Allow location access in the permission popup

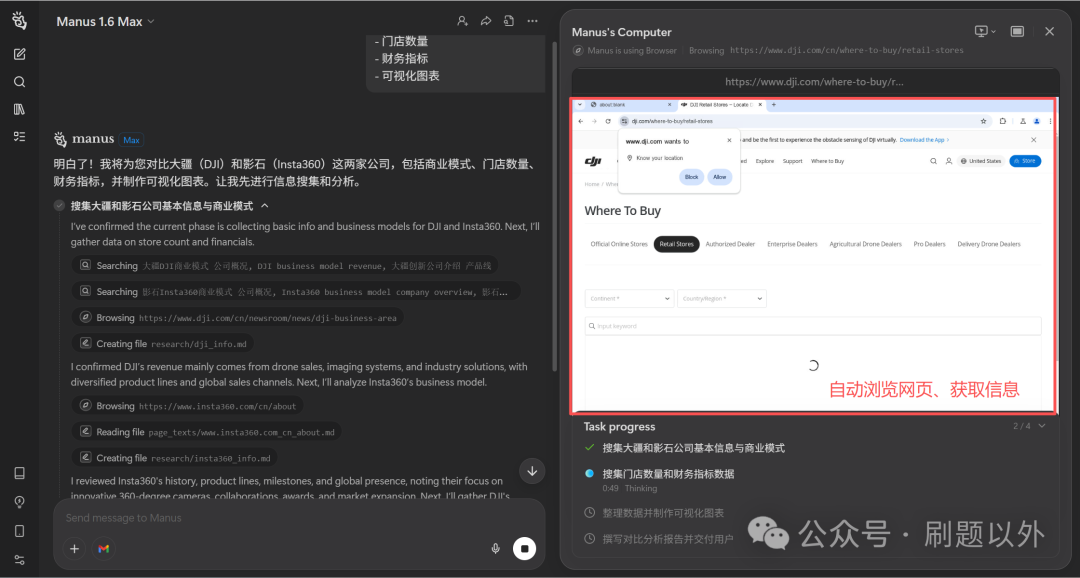point(720,176)
